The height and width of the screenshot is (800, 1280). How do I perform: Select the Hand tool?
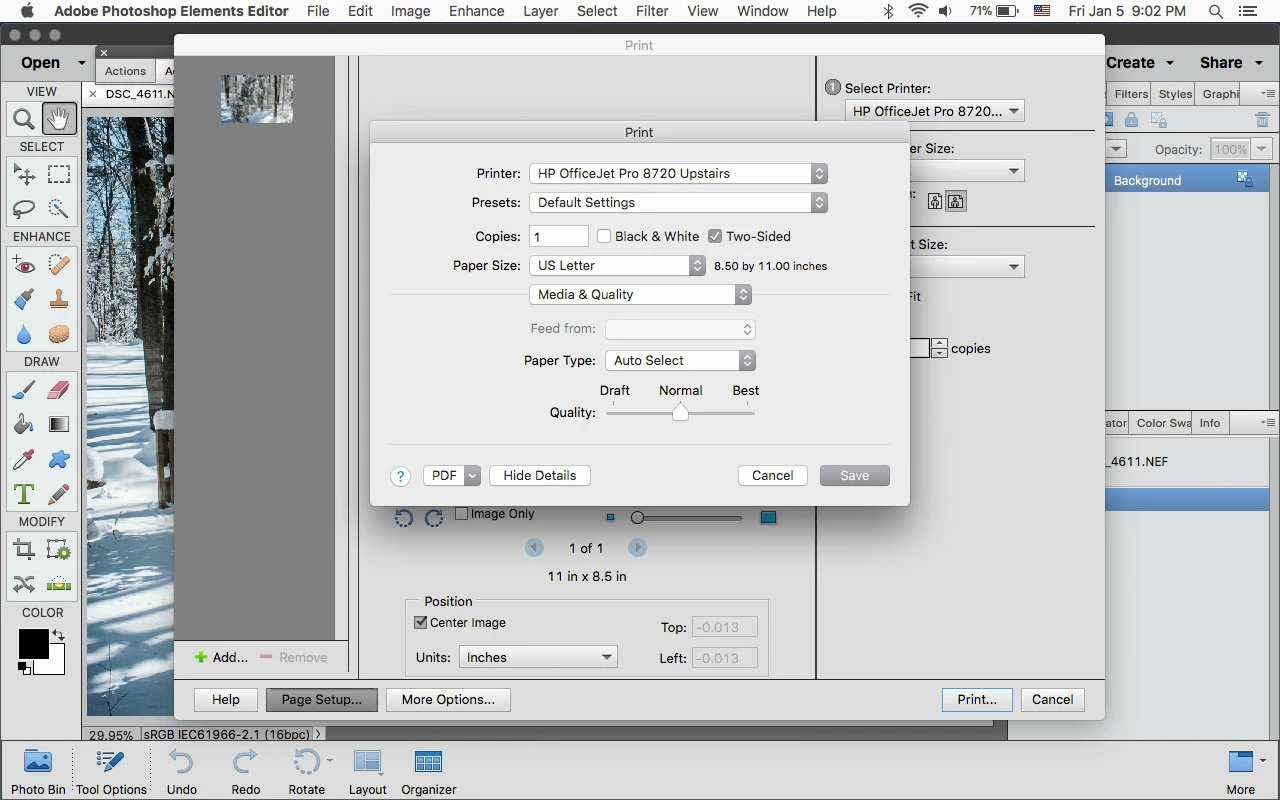click(x=59, y=120)
